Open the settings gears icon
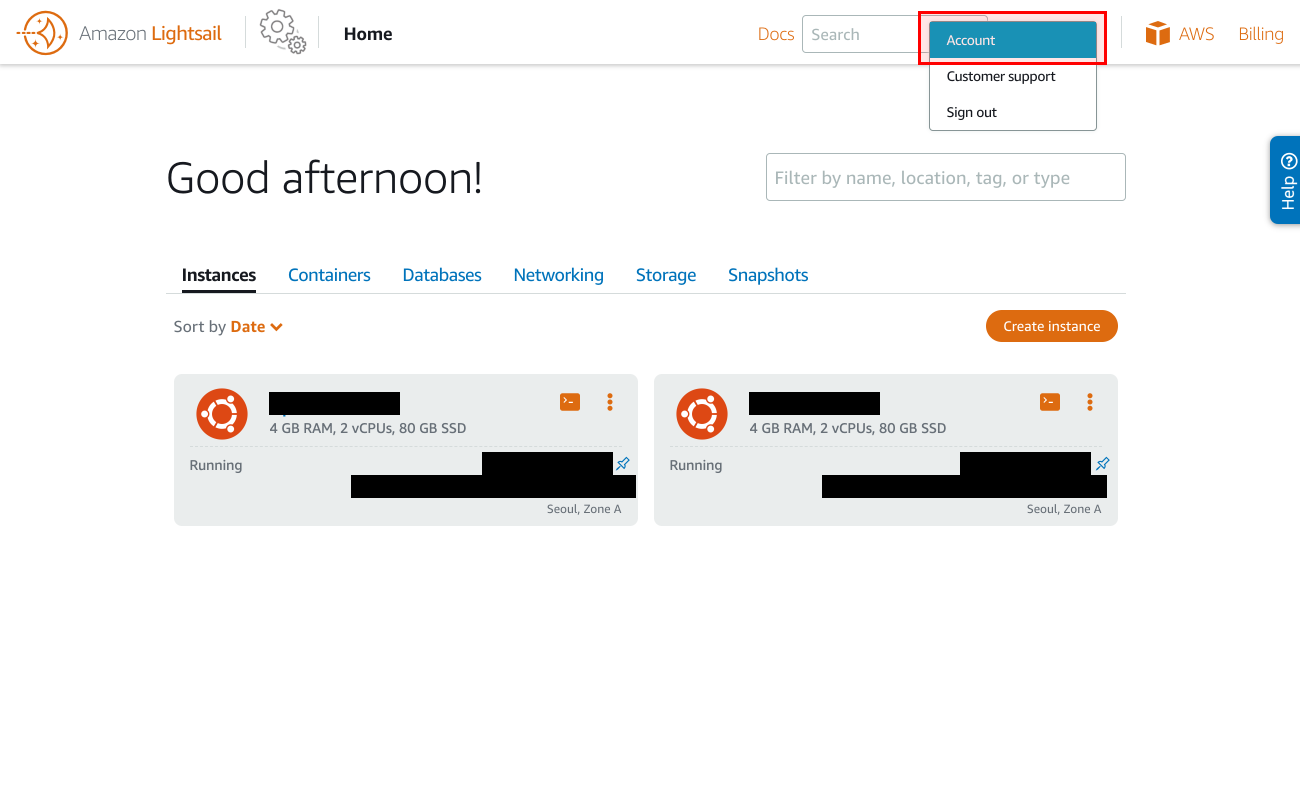The width and height of the screenshot is (1300, 800). [x=283, y=31]
